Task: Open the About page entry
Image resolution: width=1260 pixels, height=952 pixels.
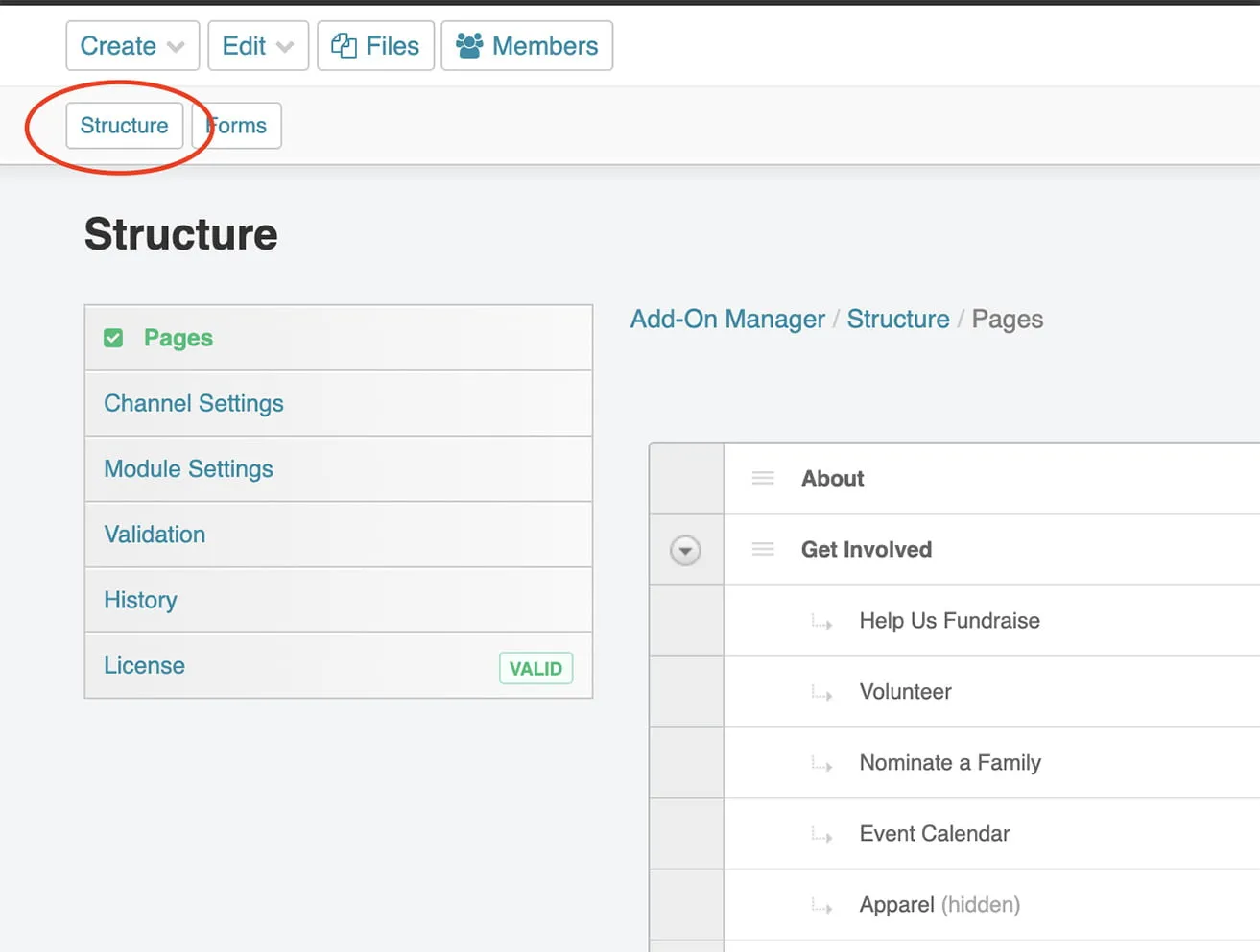Action: click(x=833, y=479)
